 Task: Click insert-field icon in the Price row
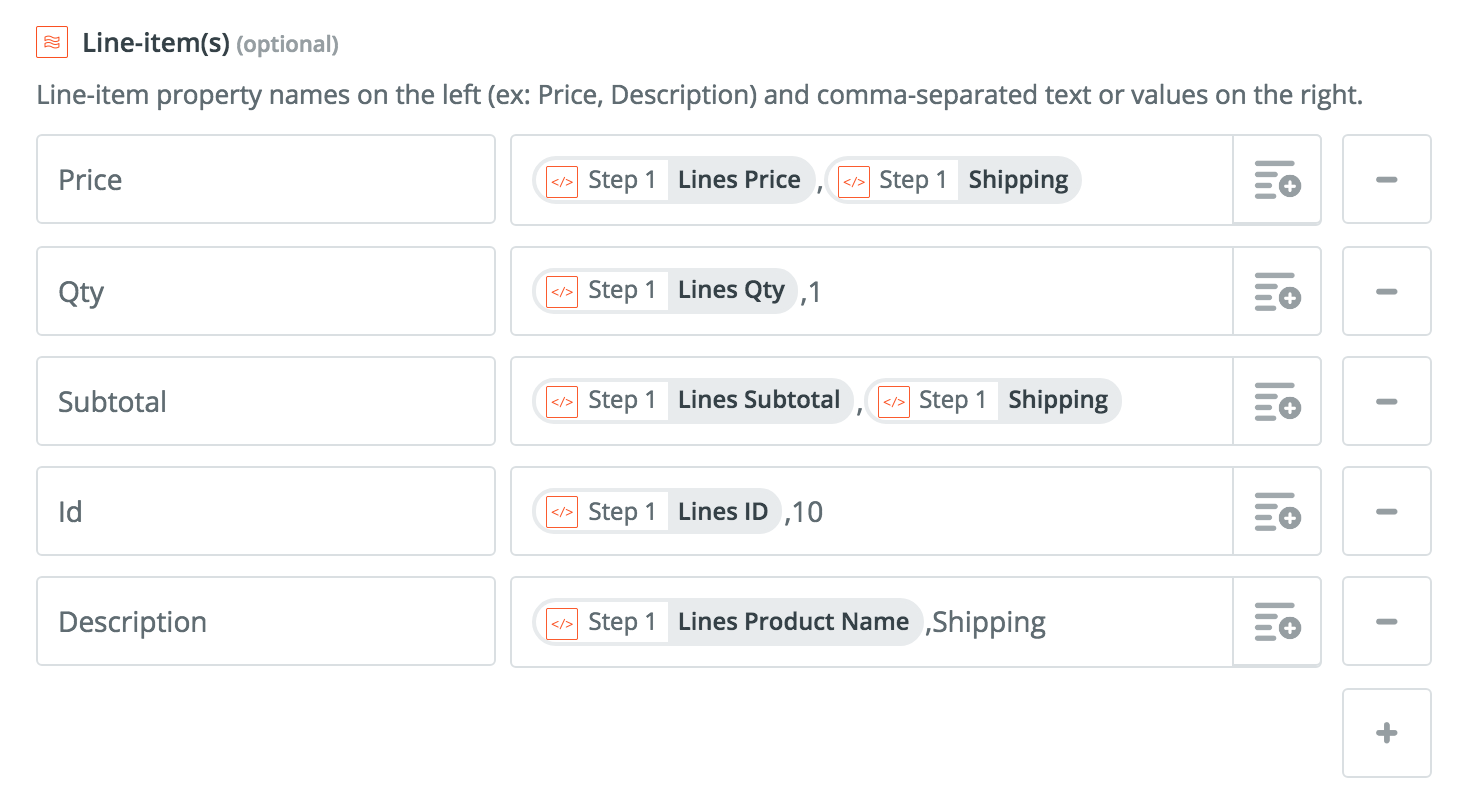[x=1277, y=180]
